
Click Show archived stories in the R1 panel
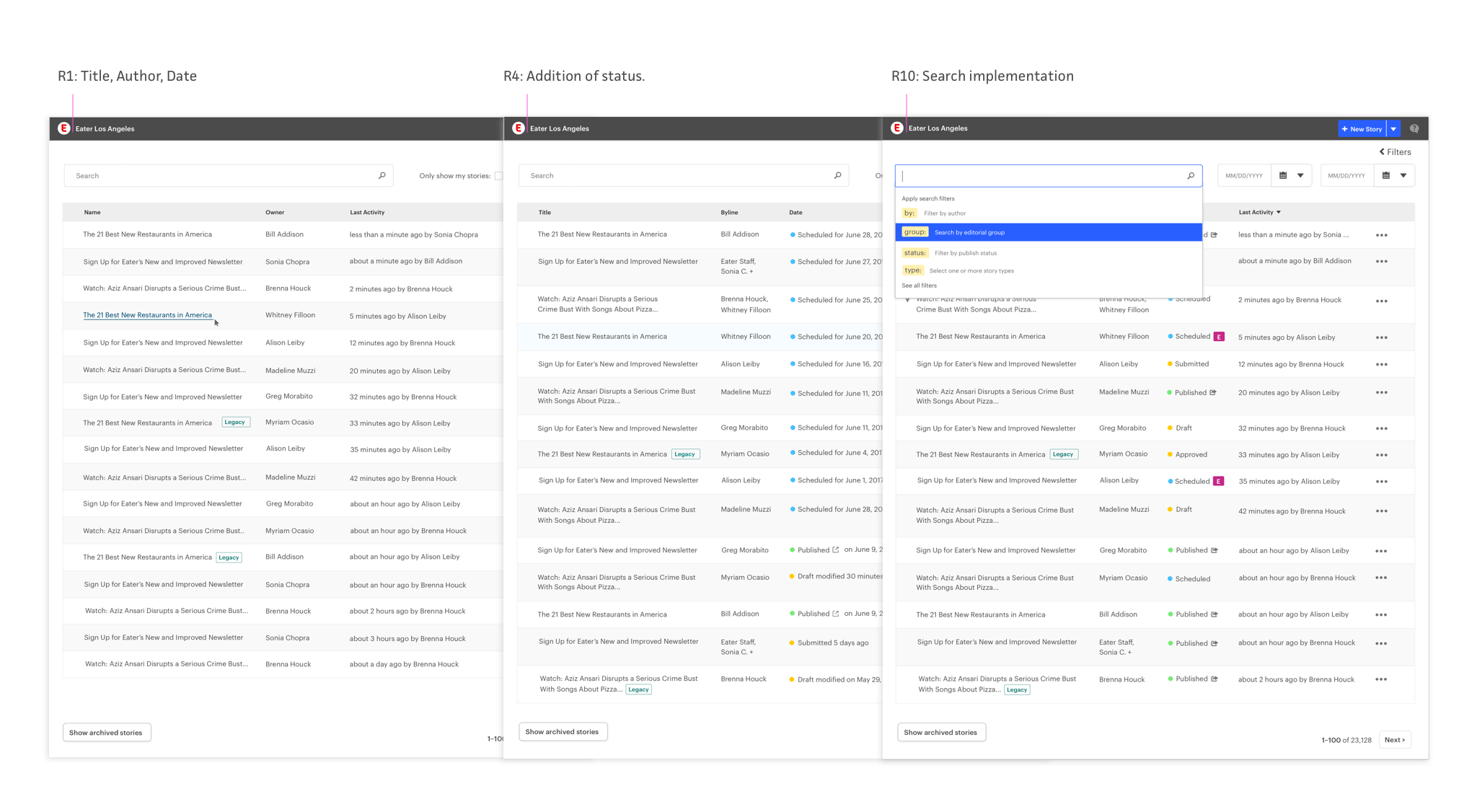click(106, 733)
